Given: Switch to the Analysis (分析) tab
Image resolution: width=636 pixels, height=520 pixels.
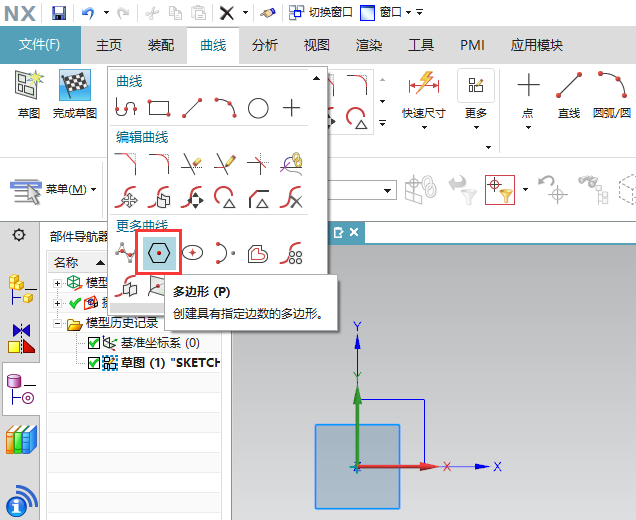Looking at the screenshot, I should (x=264, y=45).
